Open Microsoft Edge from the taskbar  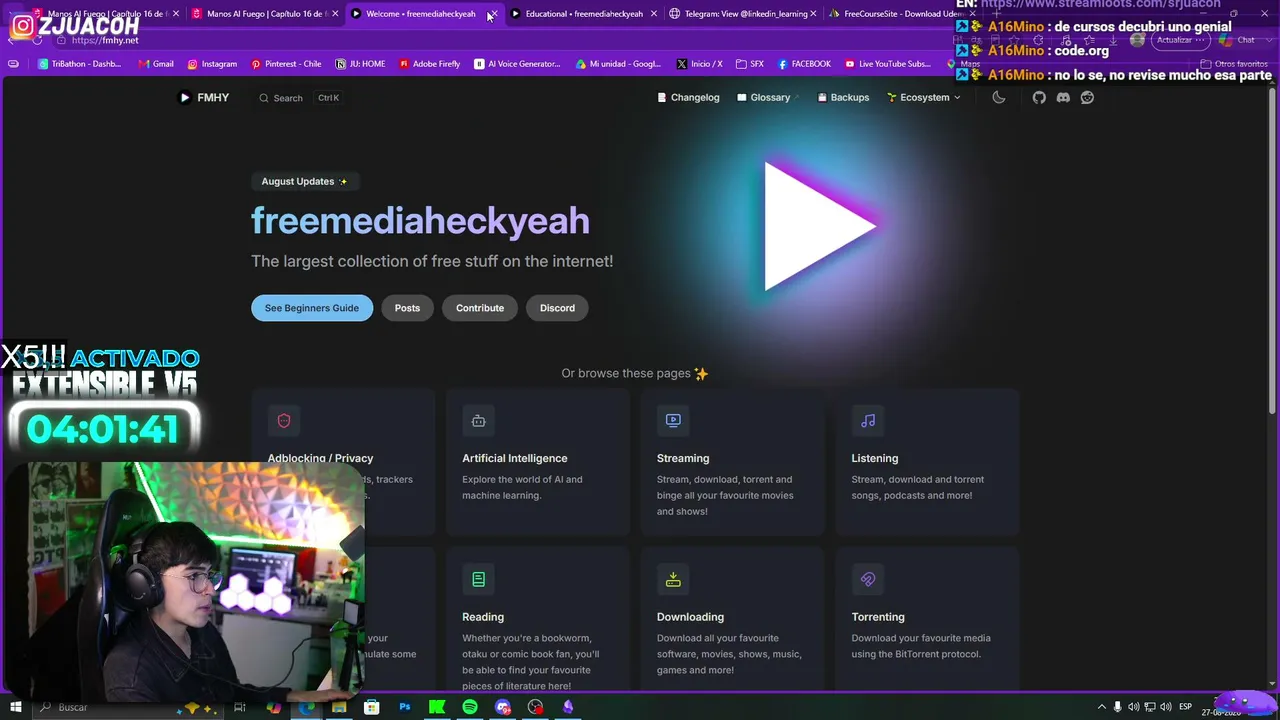coord(307,707)
